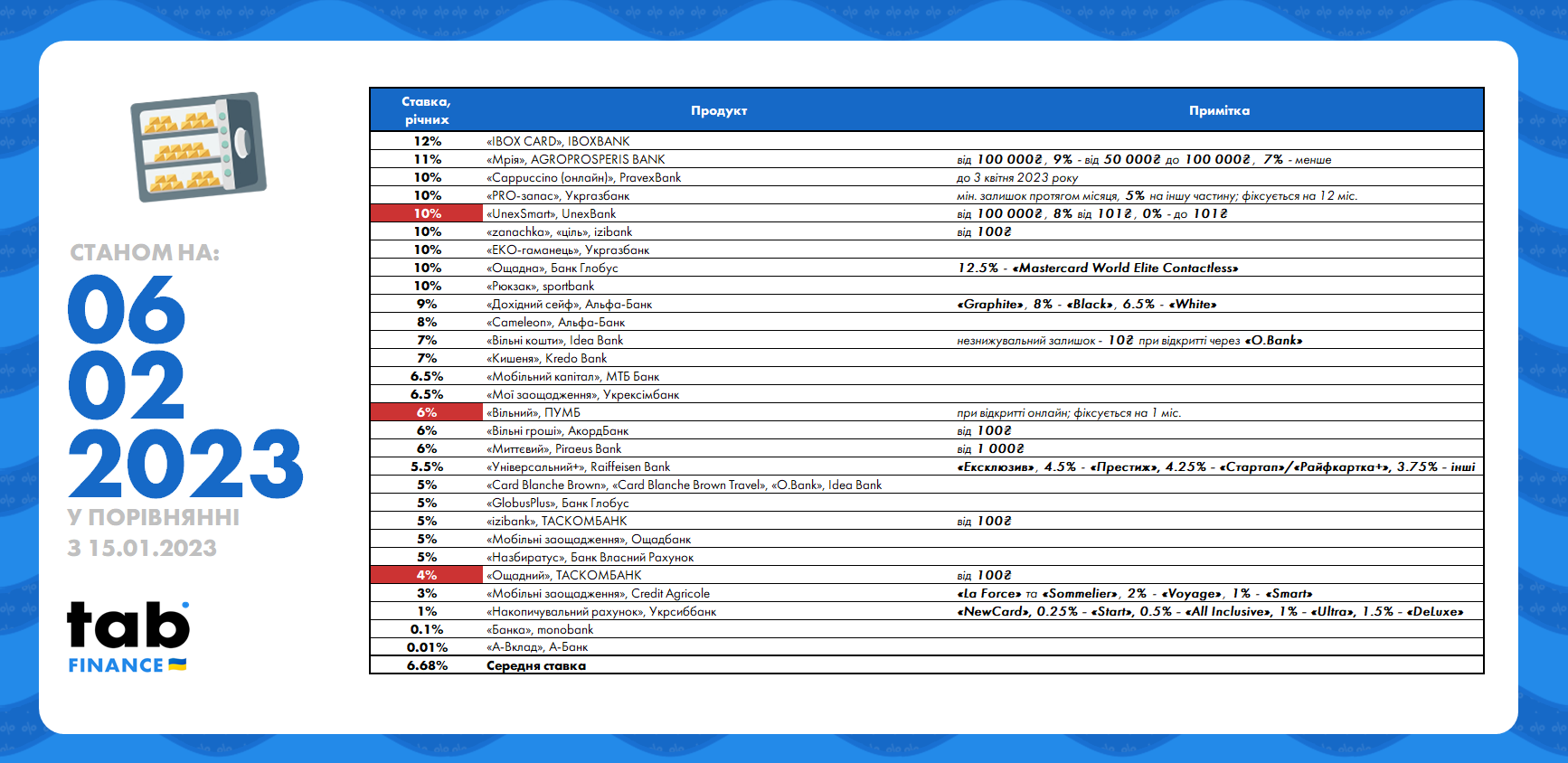Select «Накопичувальний рахунок», Укрсиббанк product
The width and height of the screenshot is (1568, 763).
click(601, 611)
